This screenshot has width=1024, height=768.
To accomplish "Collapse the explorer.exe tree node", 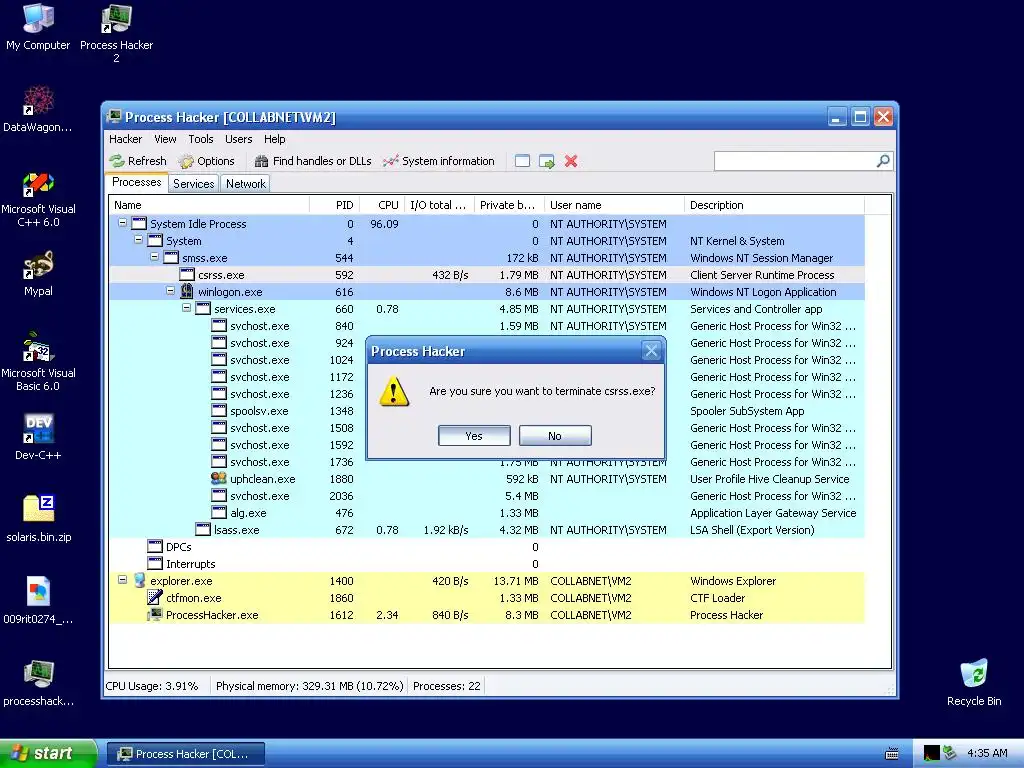I will coord(122,579).
